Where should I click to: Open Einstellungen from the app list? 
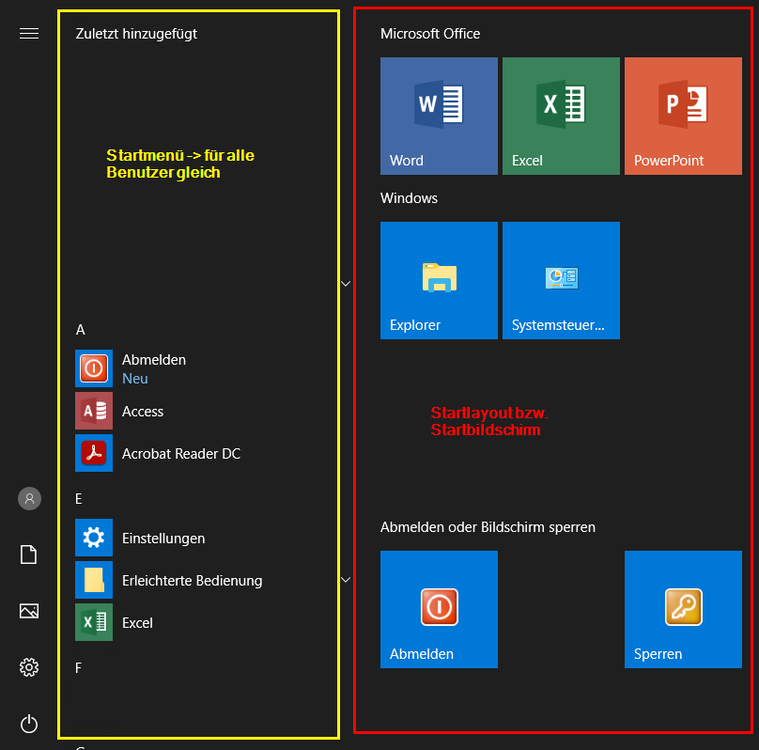click(163, 538)
